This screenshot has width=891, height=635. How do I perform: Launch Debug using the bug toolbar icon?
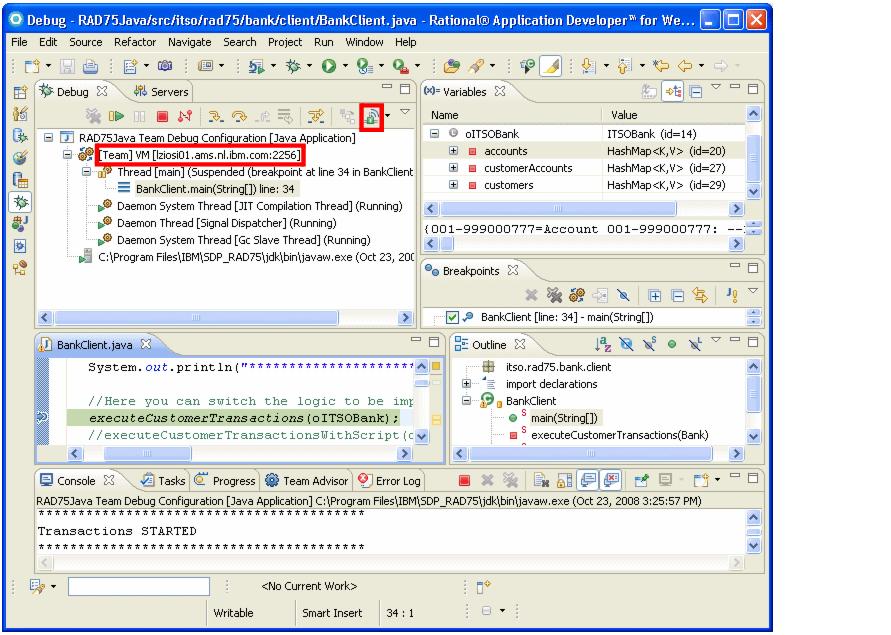[x=293, y=67]
